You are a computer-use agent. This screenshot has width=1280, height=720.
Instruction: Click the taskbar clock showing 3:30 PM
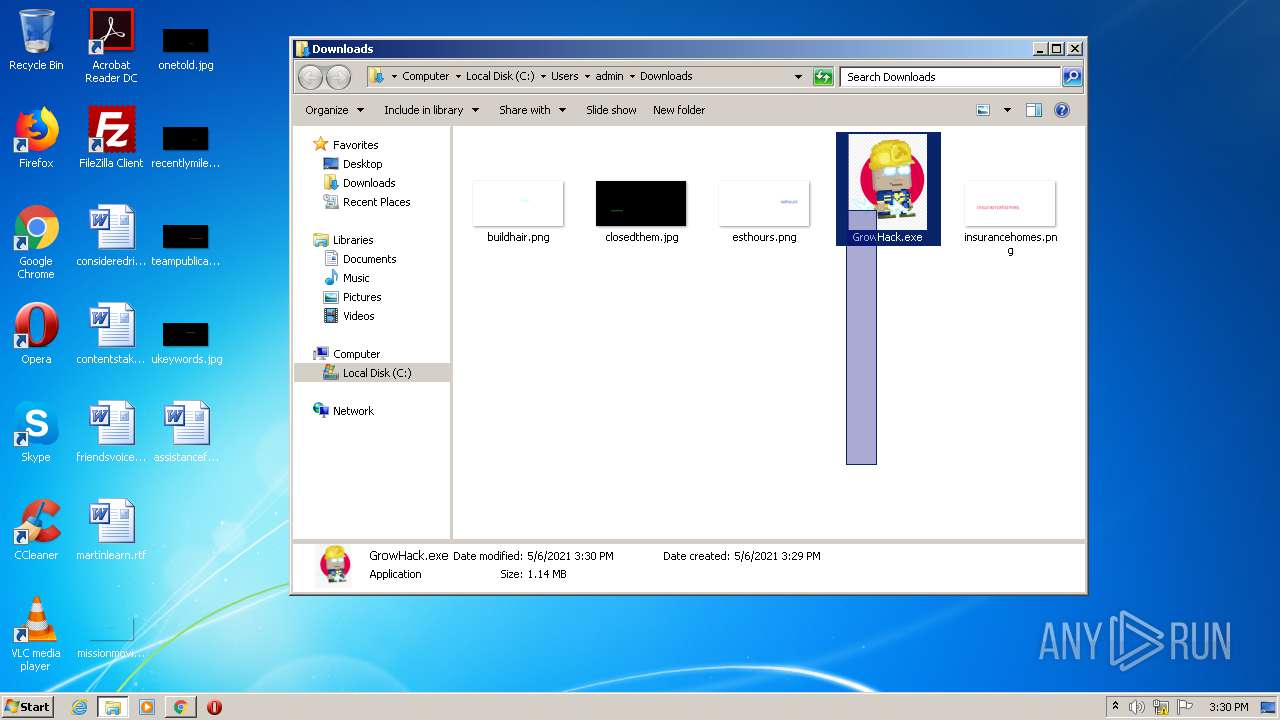pyautogui.click(x=1228, y=707)
